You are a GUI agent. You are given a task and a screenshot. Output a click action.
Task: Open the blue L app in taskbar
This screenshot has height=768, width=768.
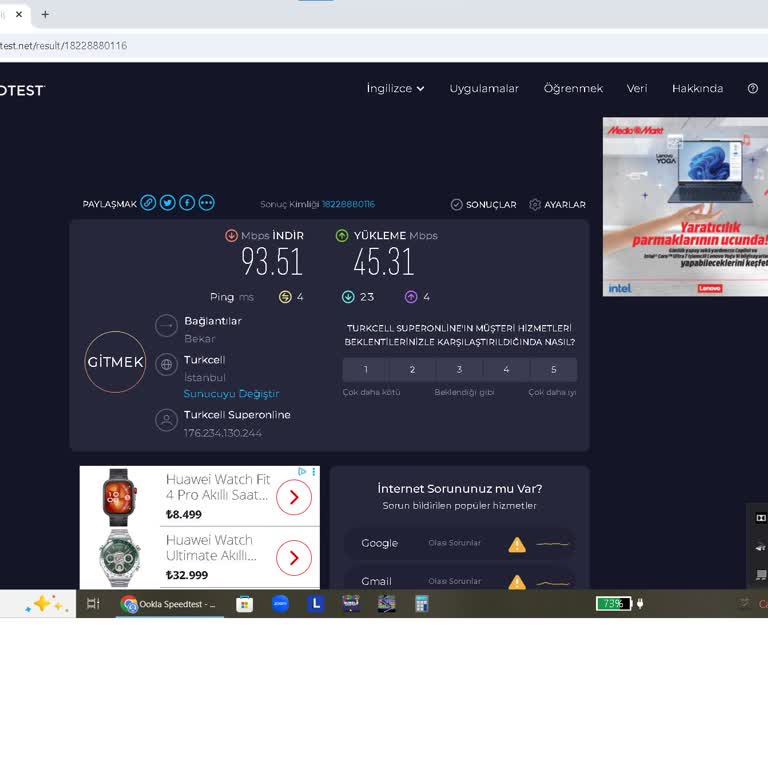[315, 603]
